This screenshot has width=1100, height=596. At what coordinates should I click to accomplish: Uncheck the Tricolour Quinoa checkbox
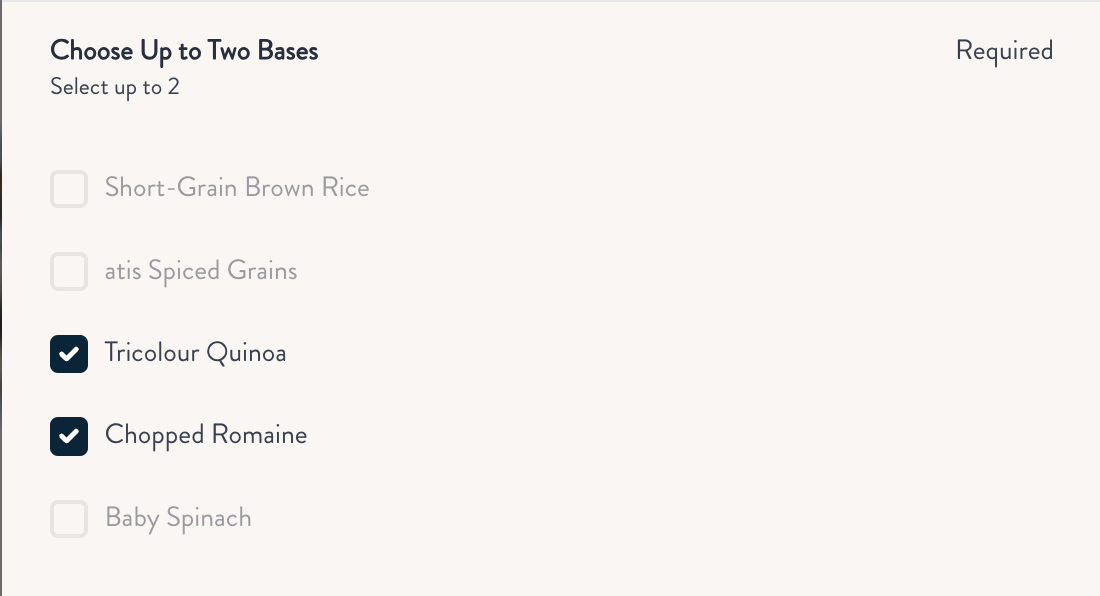coord(69,354)
